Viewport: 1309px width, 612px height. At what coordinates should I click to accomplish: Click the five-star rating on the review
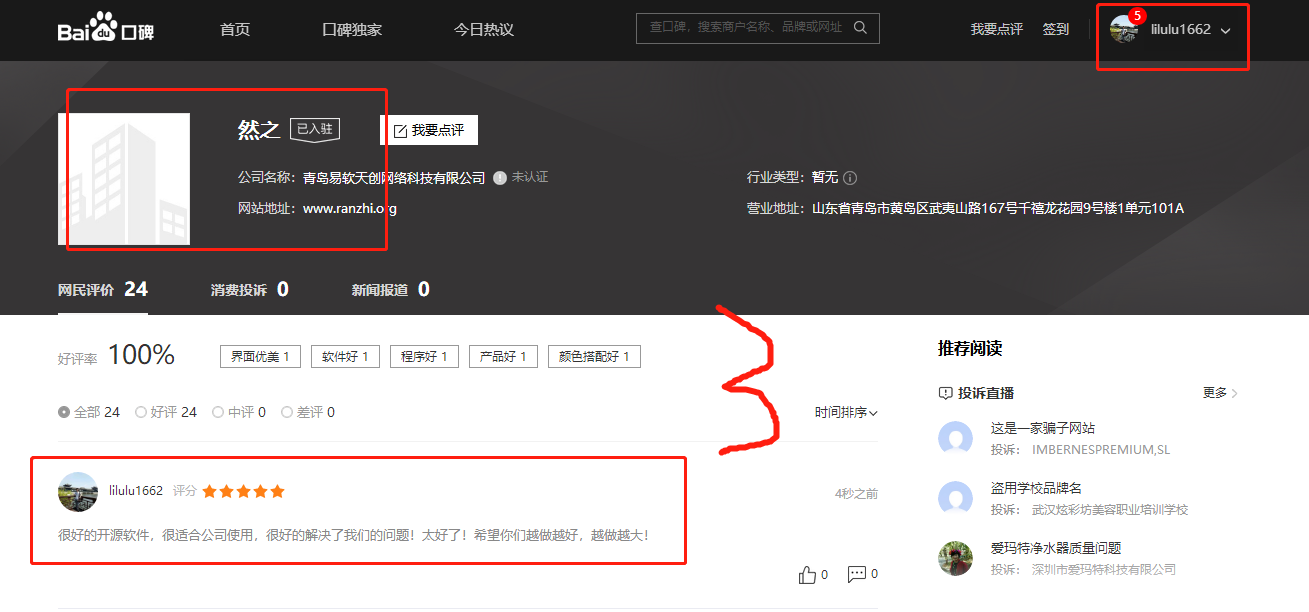[x=243, y=491]
